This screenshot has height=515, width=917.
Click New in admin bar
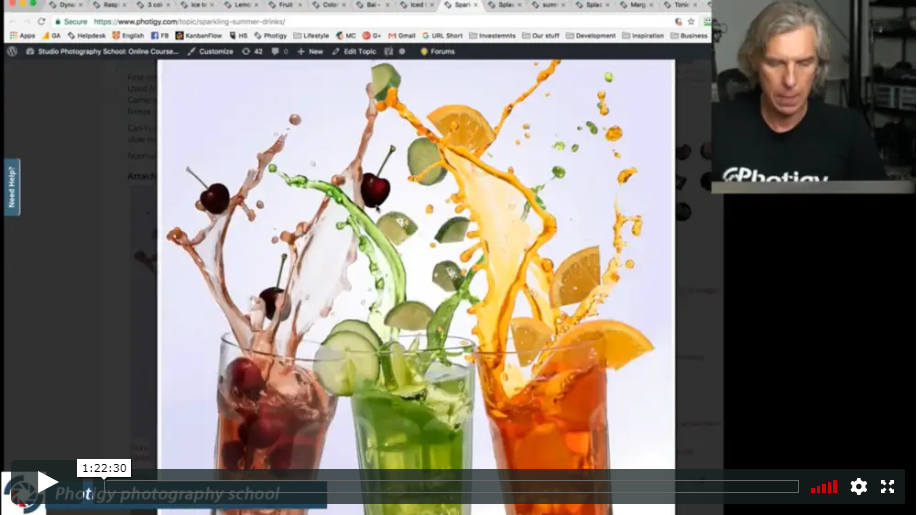[x=310, y=51]
